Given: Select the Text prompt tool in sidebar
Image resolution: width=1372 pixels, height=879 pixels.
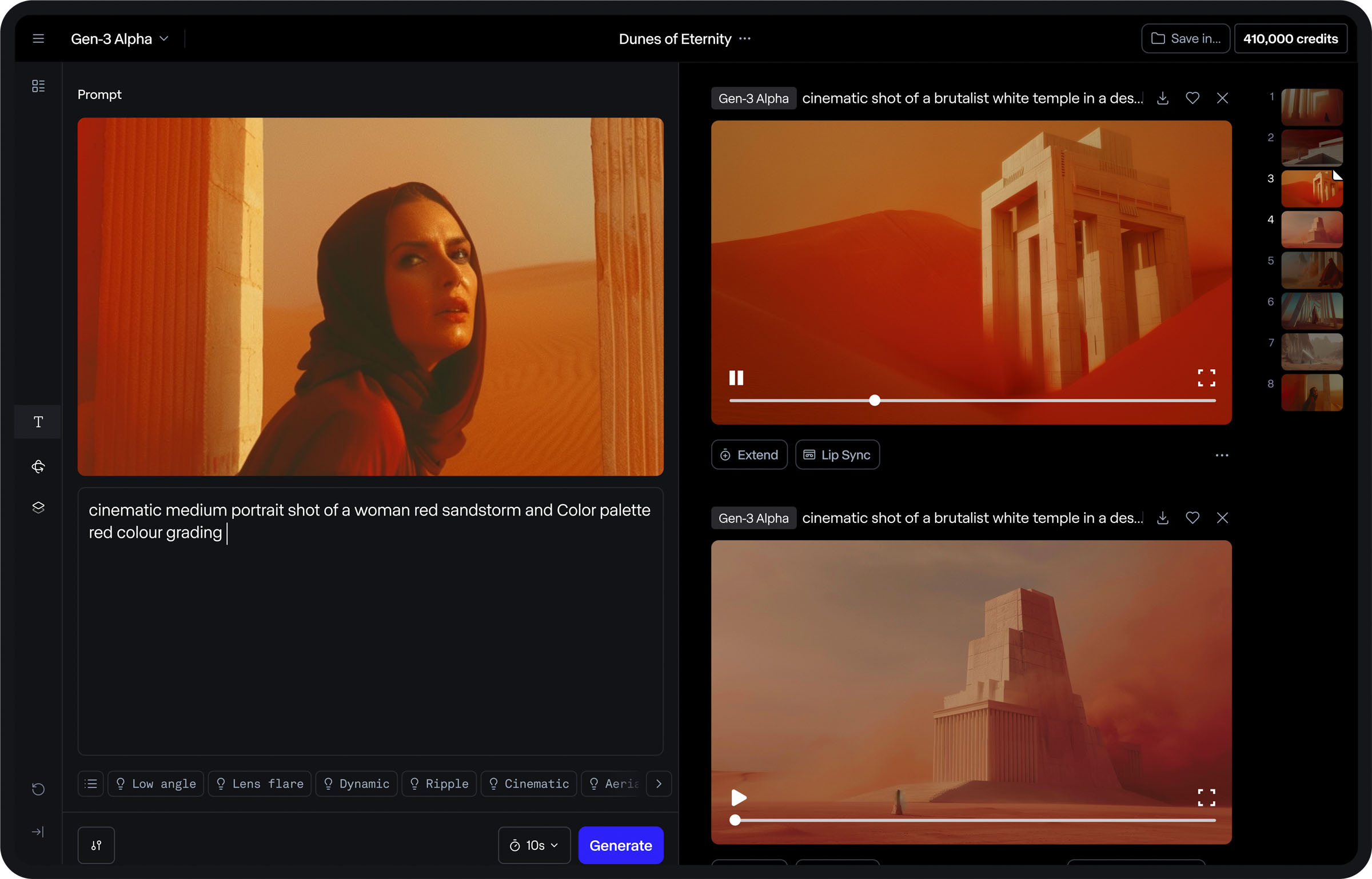Looking at the screenshot, I should pos(38,422).
